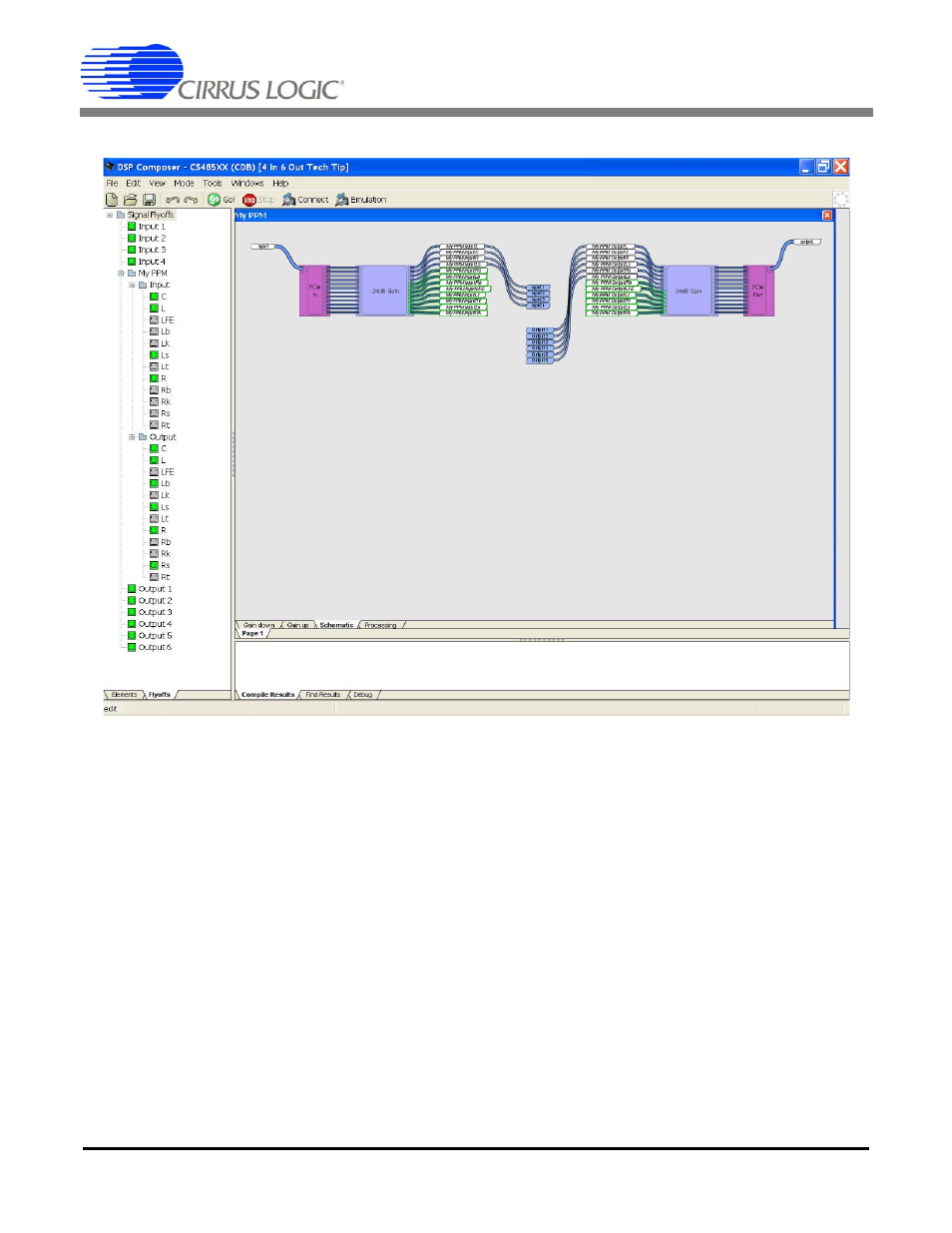Open the Edit menu
Viewport: 952px width, 1233px height.
coord(133,184)
